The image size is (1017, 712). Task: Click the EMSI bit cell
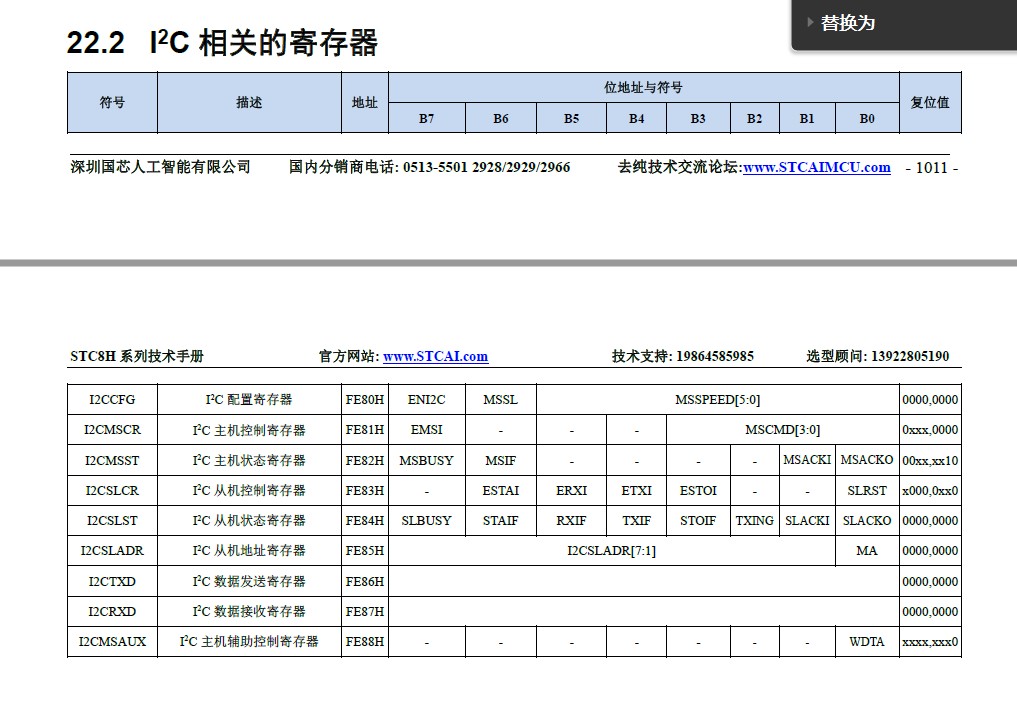(427, 430)
